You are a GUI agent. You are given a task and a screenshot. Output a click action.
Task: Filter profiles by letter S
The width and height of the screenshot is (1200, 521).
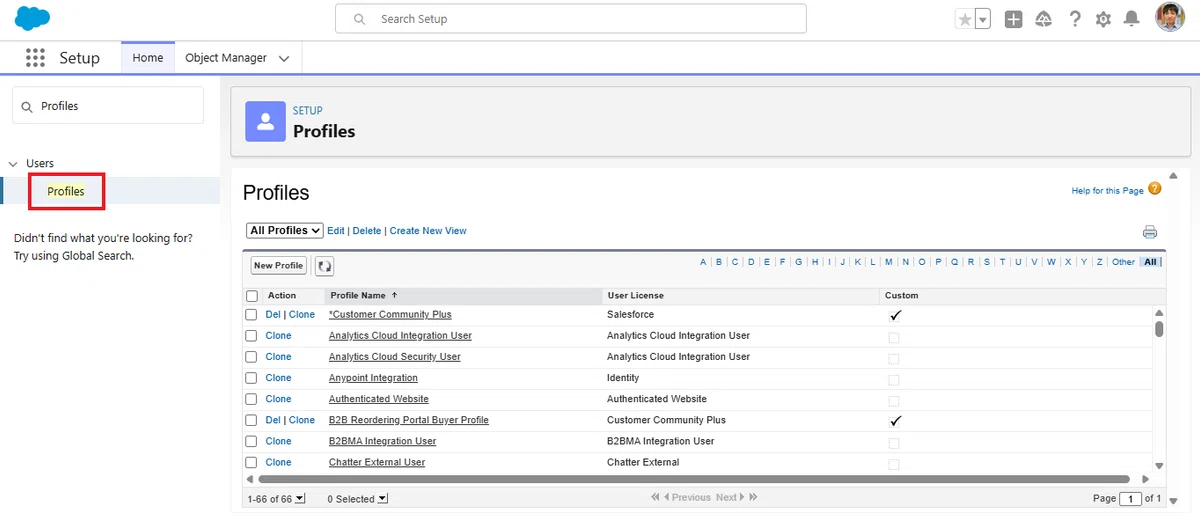[987, 262]
